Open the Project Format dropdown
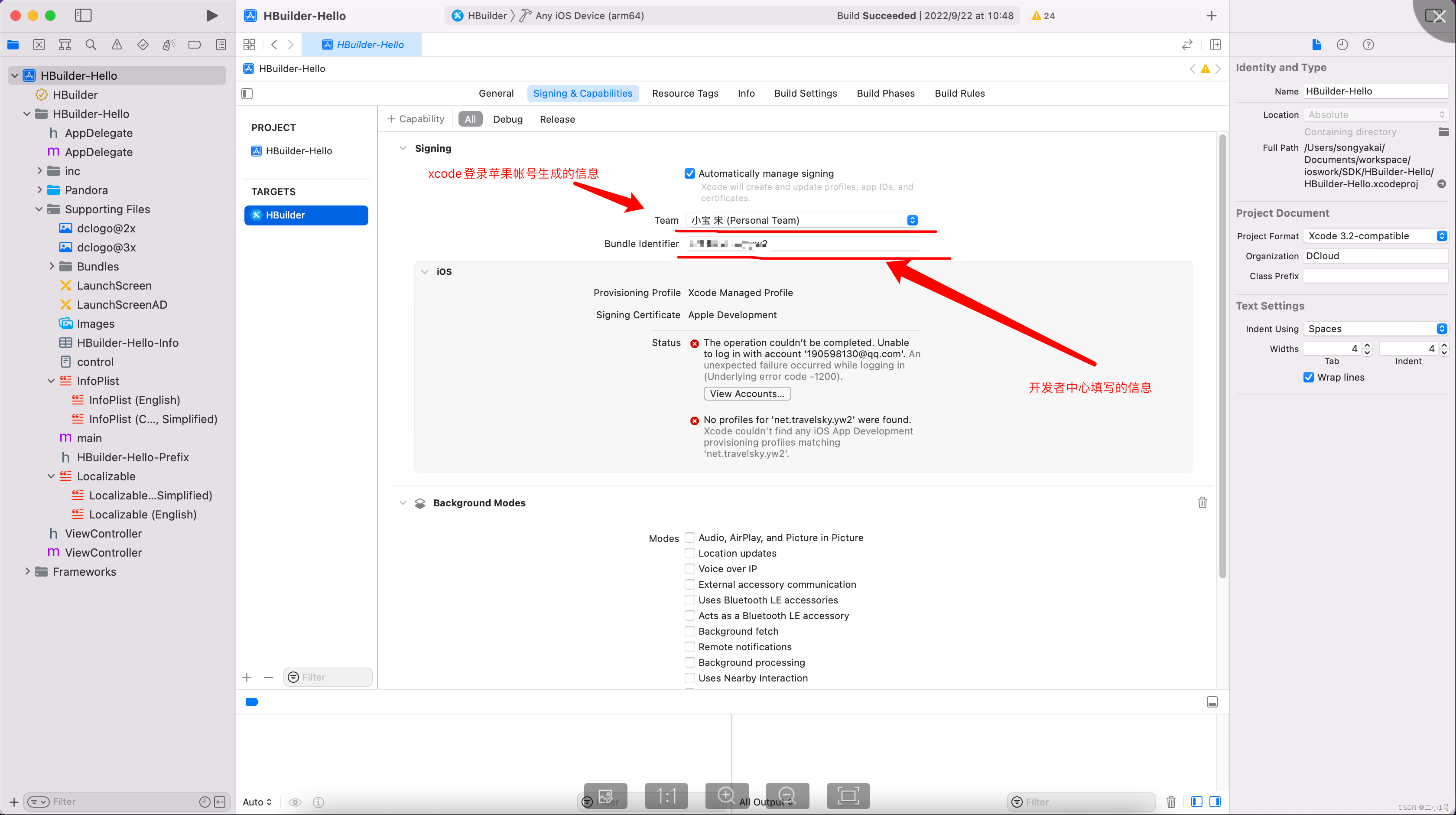1456x815 pixels. (1376, 236)
